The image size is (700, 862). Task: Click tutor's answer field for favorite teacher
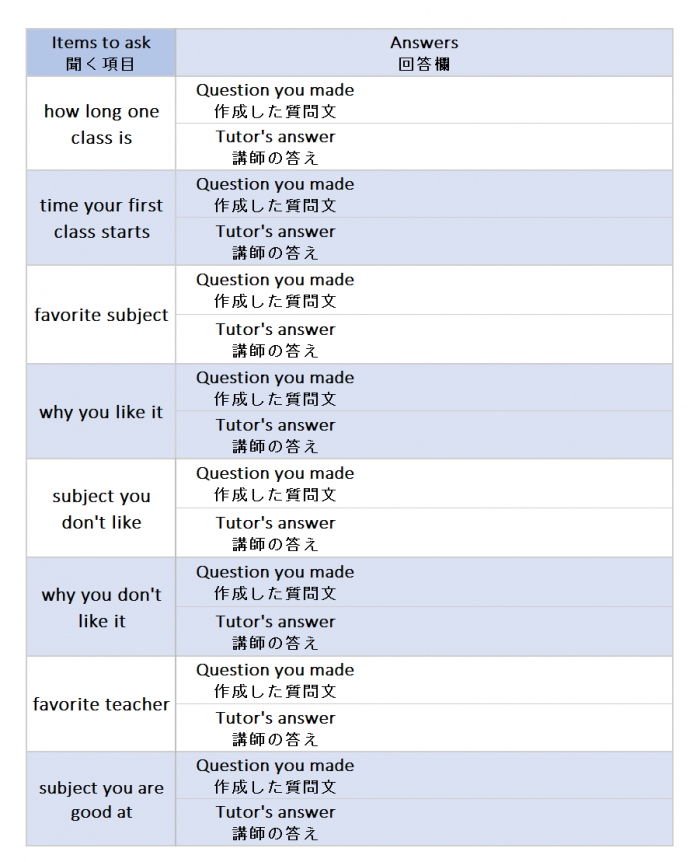coord(510,728)
